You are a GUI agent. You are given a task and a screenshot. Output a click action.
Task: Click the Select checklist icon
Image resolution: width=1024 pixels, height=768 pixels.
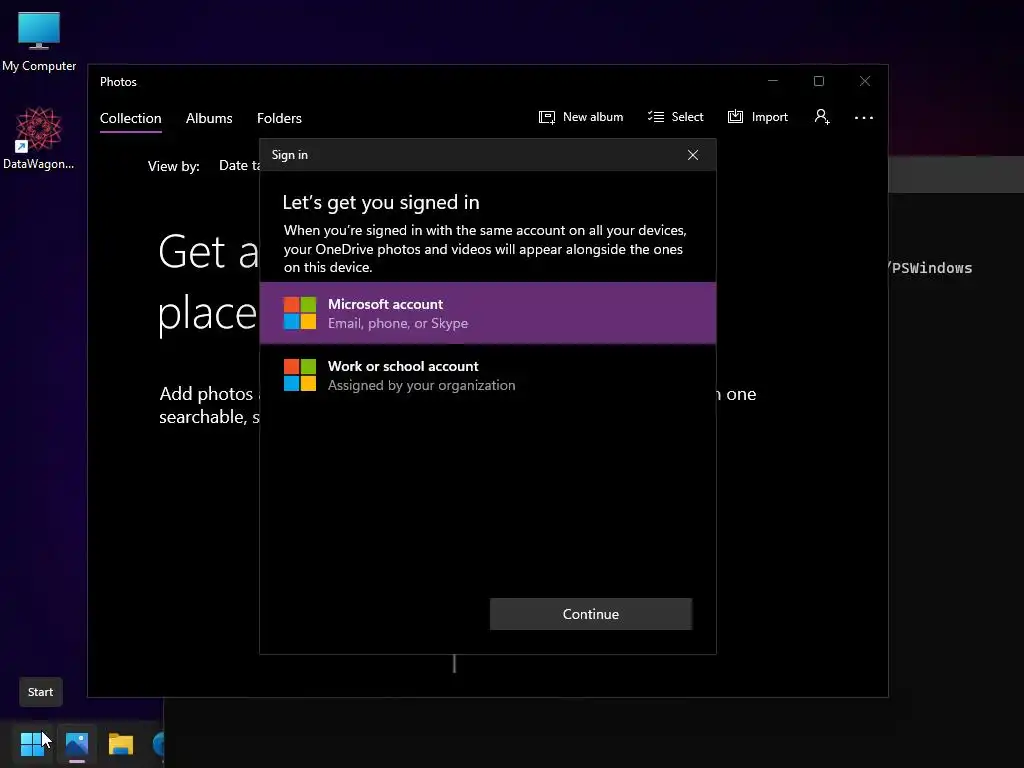coord(656,117)
